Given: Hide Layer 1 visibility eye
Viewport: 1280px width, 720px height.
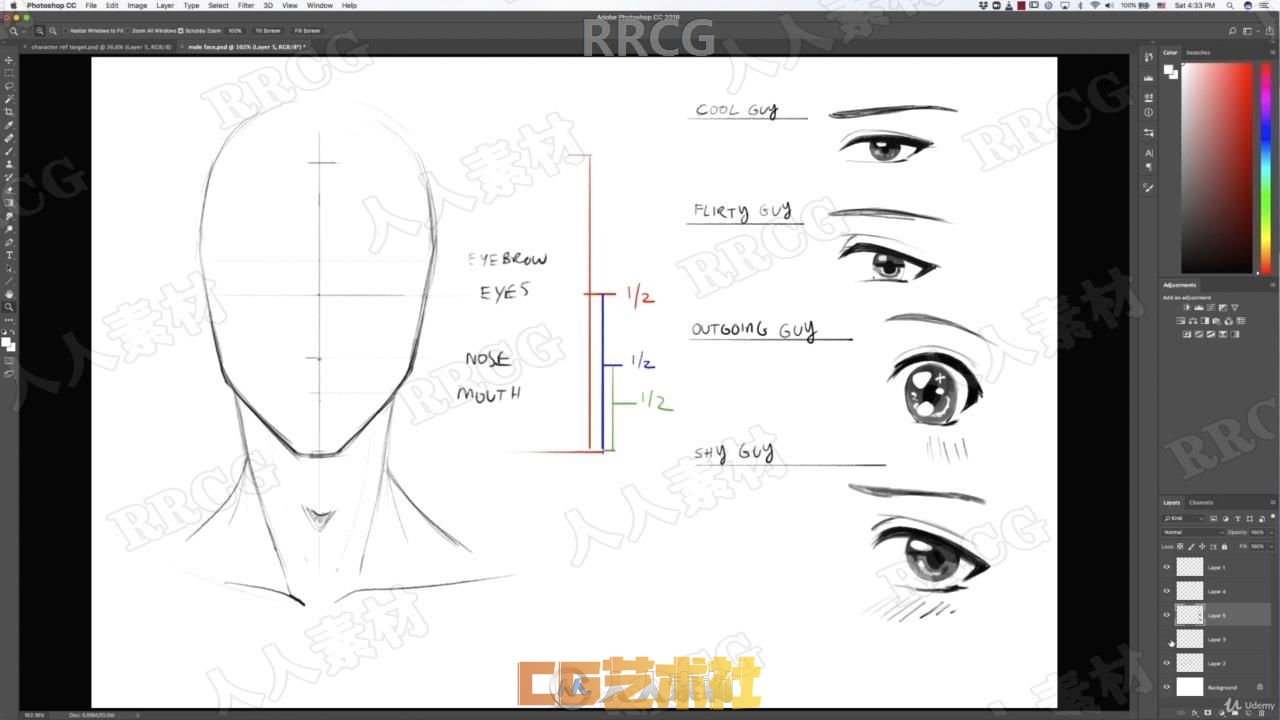Looking at the screenshot, I should click(1166, 567).
